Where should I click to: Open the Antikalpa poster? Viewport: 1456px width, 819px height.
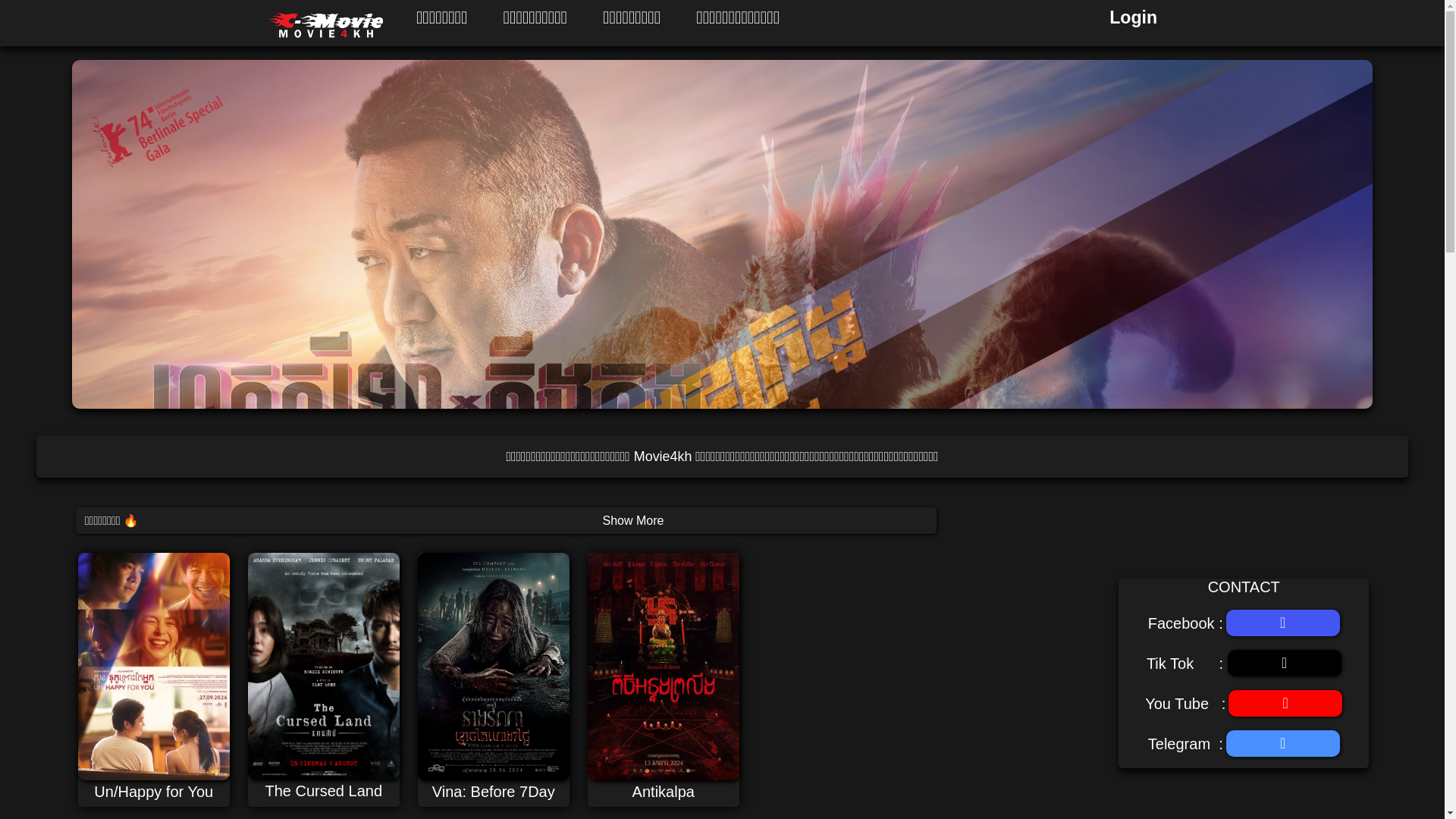click(664, 667)
